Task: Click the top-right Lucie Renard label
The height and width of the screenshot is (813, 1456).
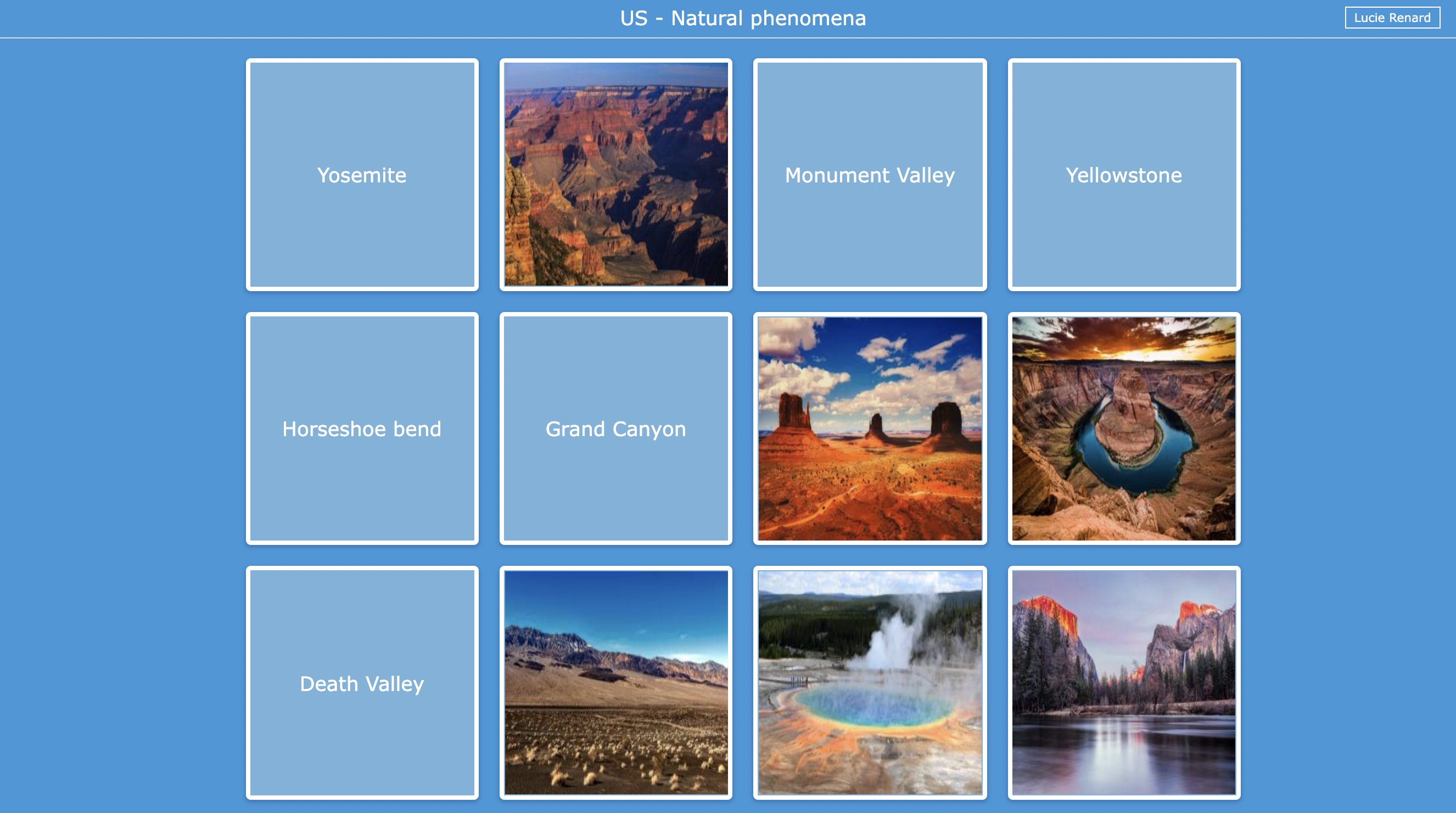Action: [x=1392, y=17]
